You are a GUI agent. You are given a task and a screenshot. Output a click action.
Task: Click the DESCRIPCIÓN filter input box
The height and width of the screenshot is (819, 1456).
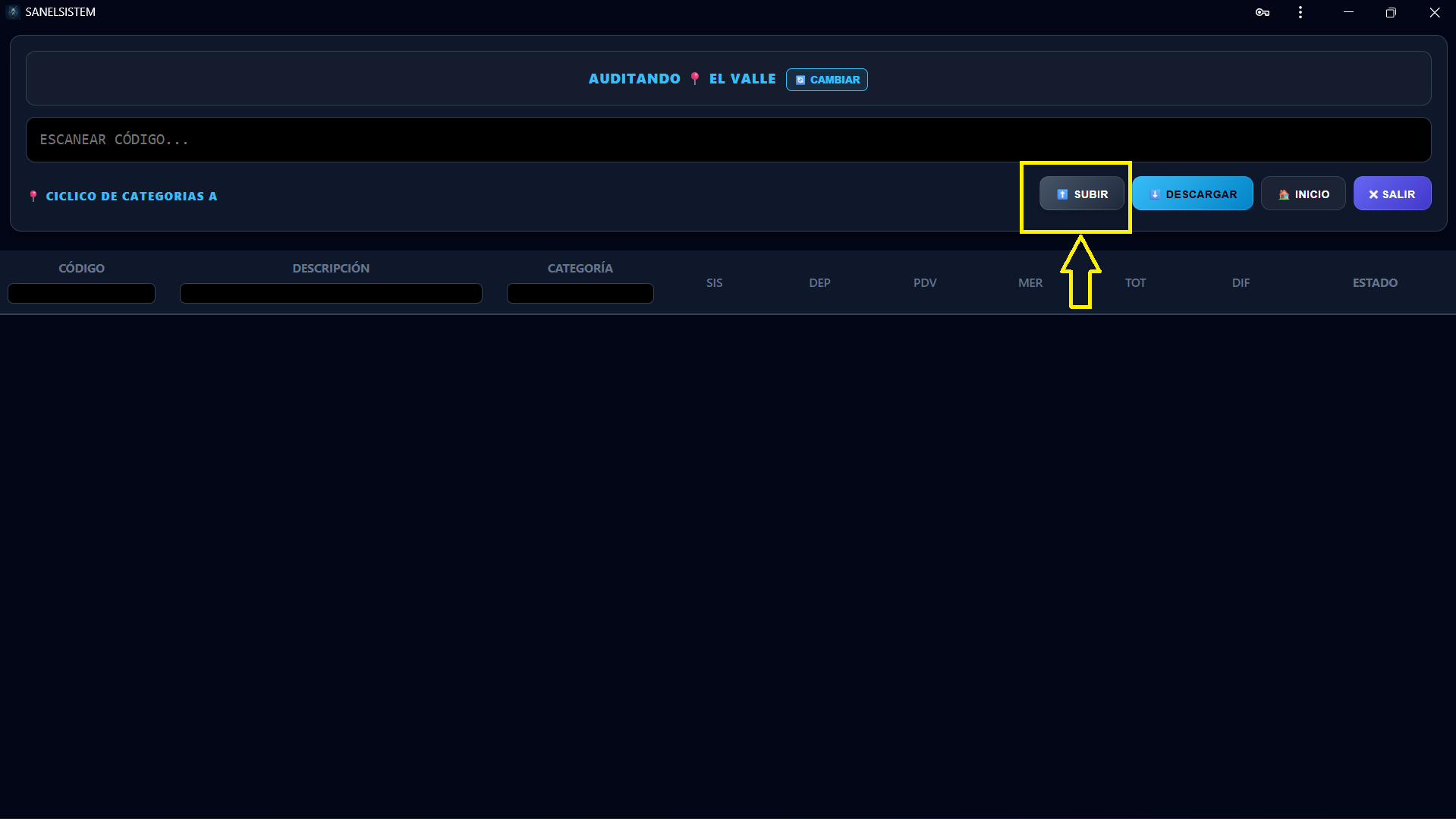[331, 293]
